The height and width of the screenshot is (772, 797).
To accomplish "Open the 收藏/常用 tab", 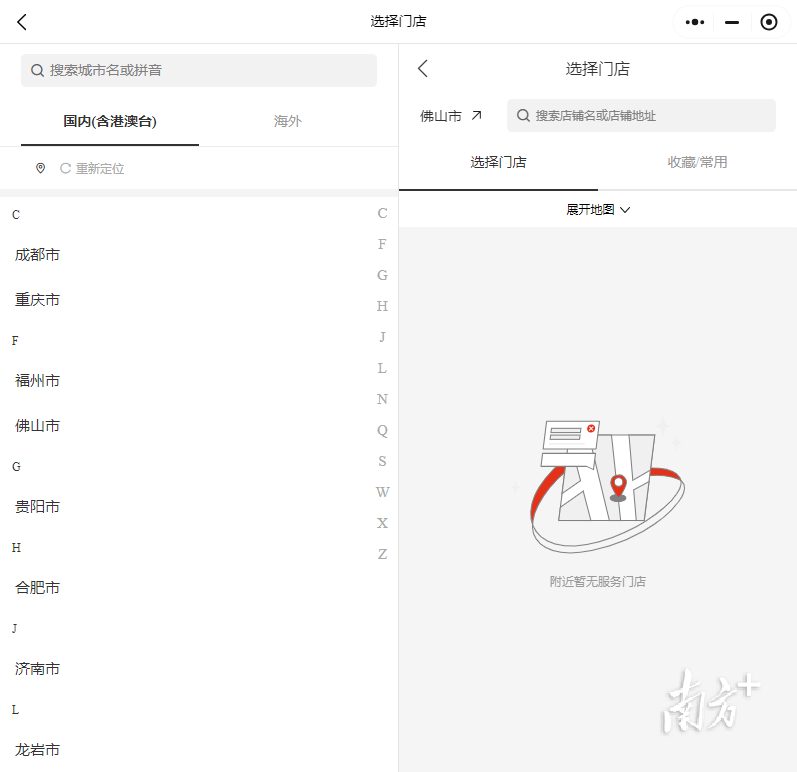I will tap(697, 162).
